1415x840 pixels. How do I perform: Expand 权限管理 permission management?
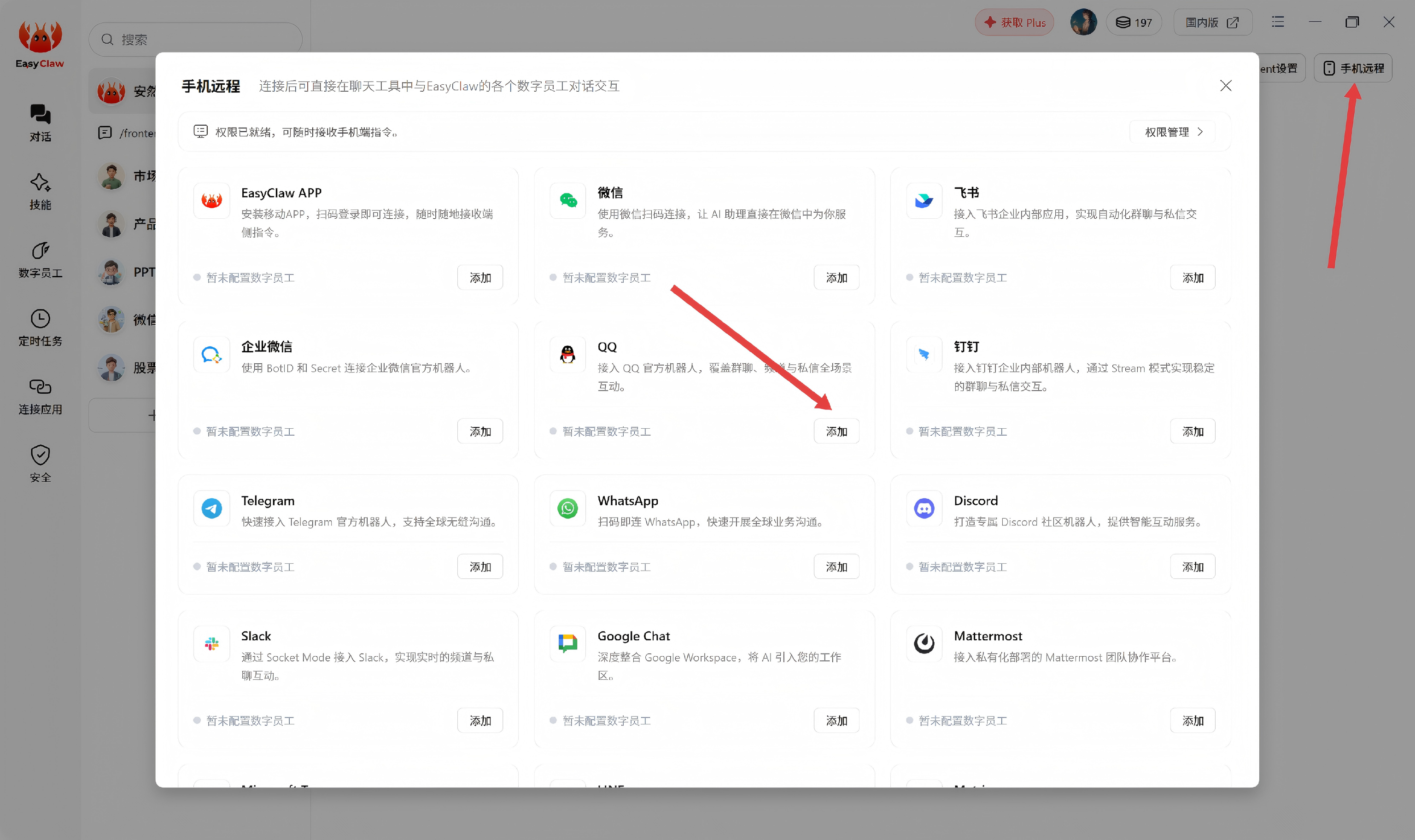click(x=1172, y=132)
